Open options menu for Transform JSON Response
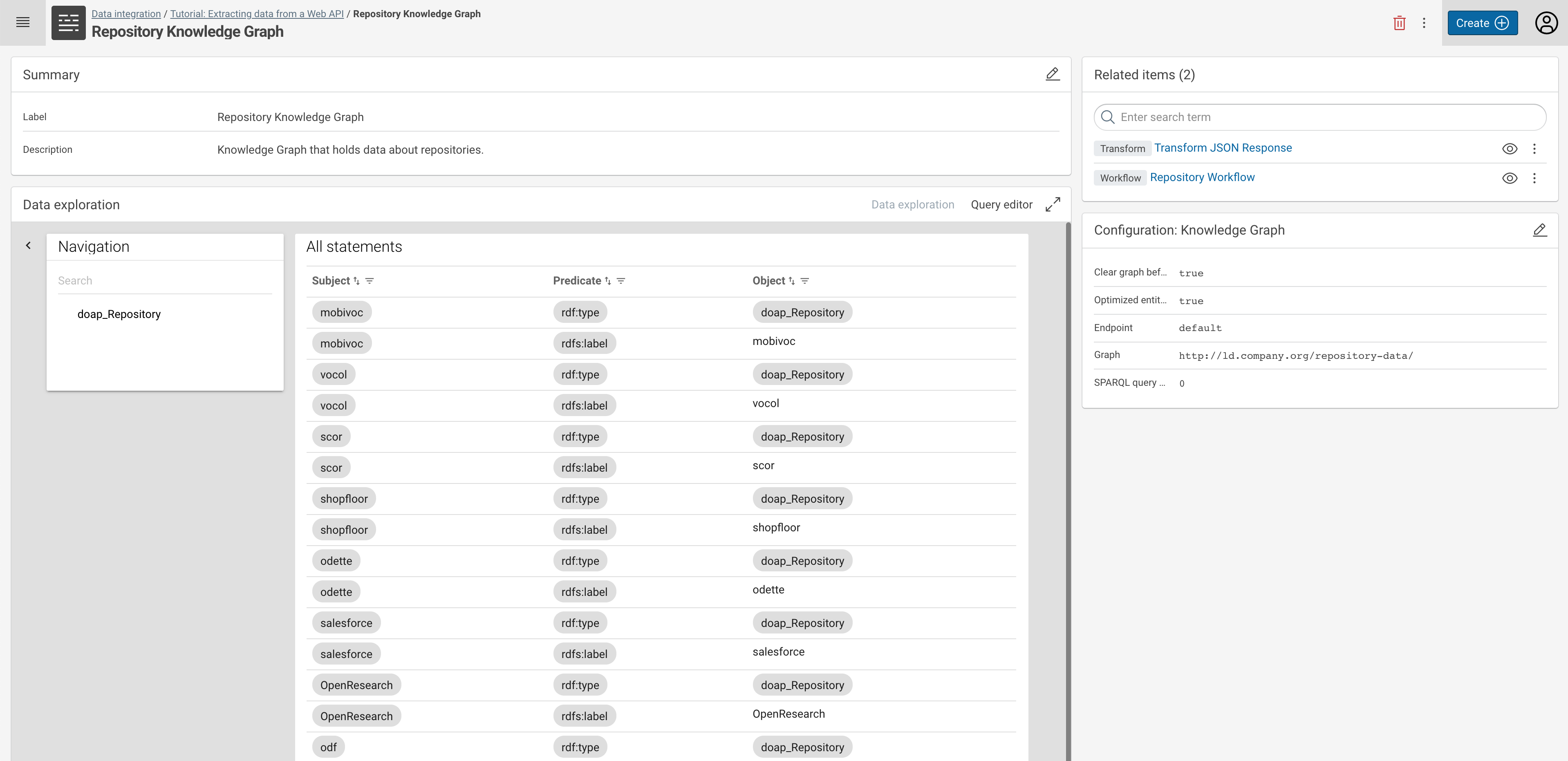Screen dimensions: 1568x761 [1534, 148]
